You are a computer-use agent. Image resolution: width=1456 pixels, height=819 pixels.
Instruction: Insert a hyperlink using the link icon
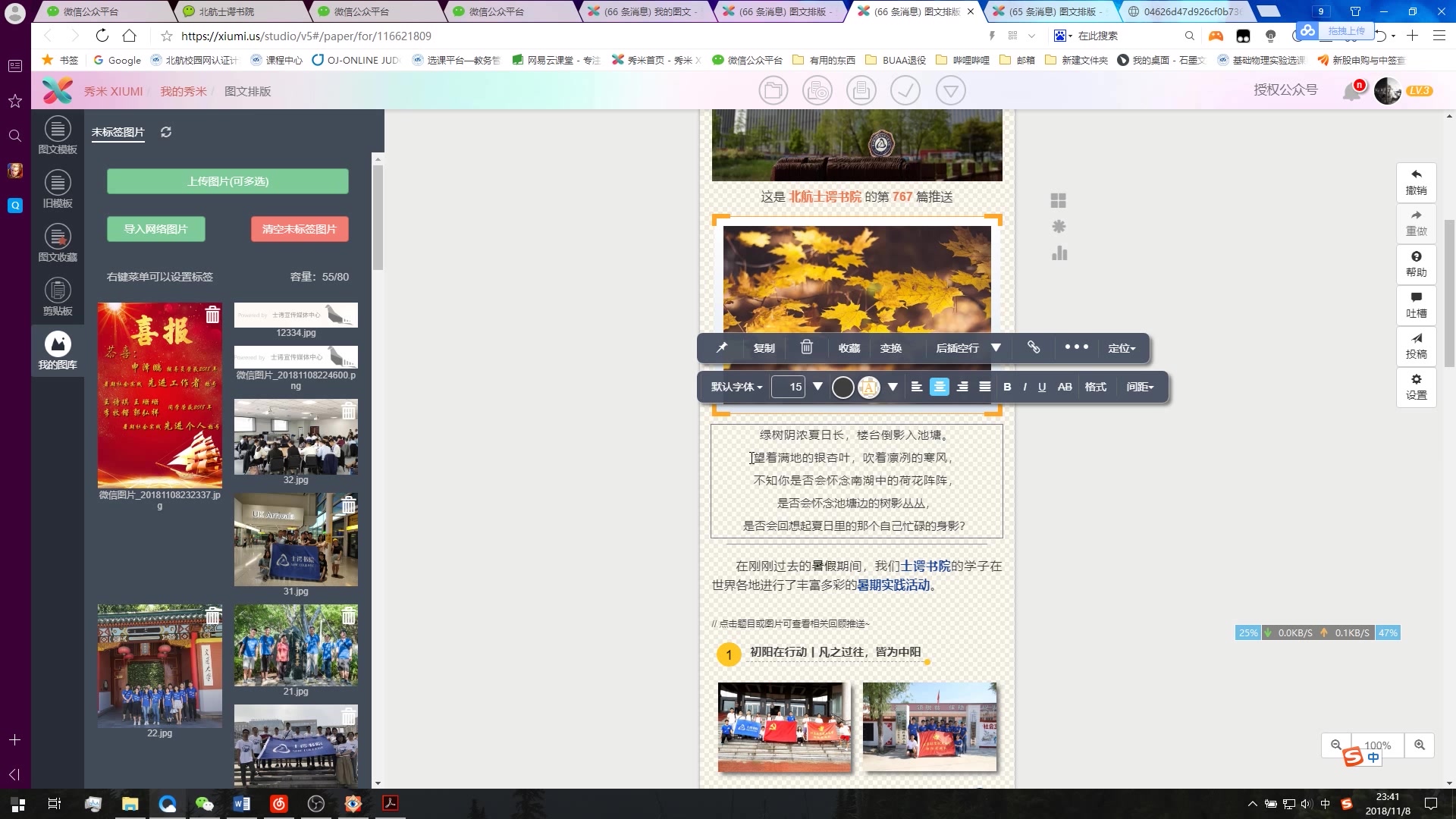[x=1033, y=347]
